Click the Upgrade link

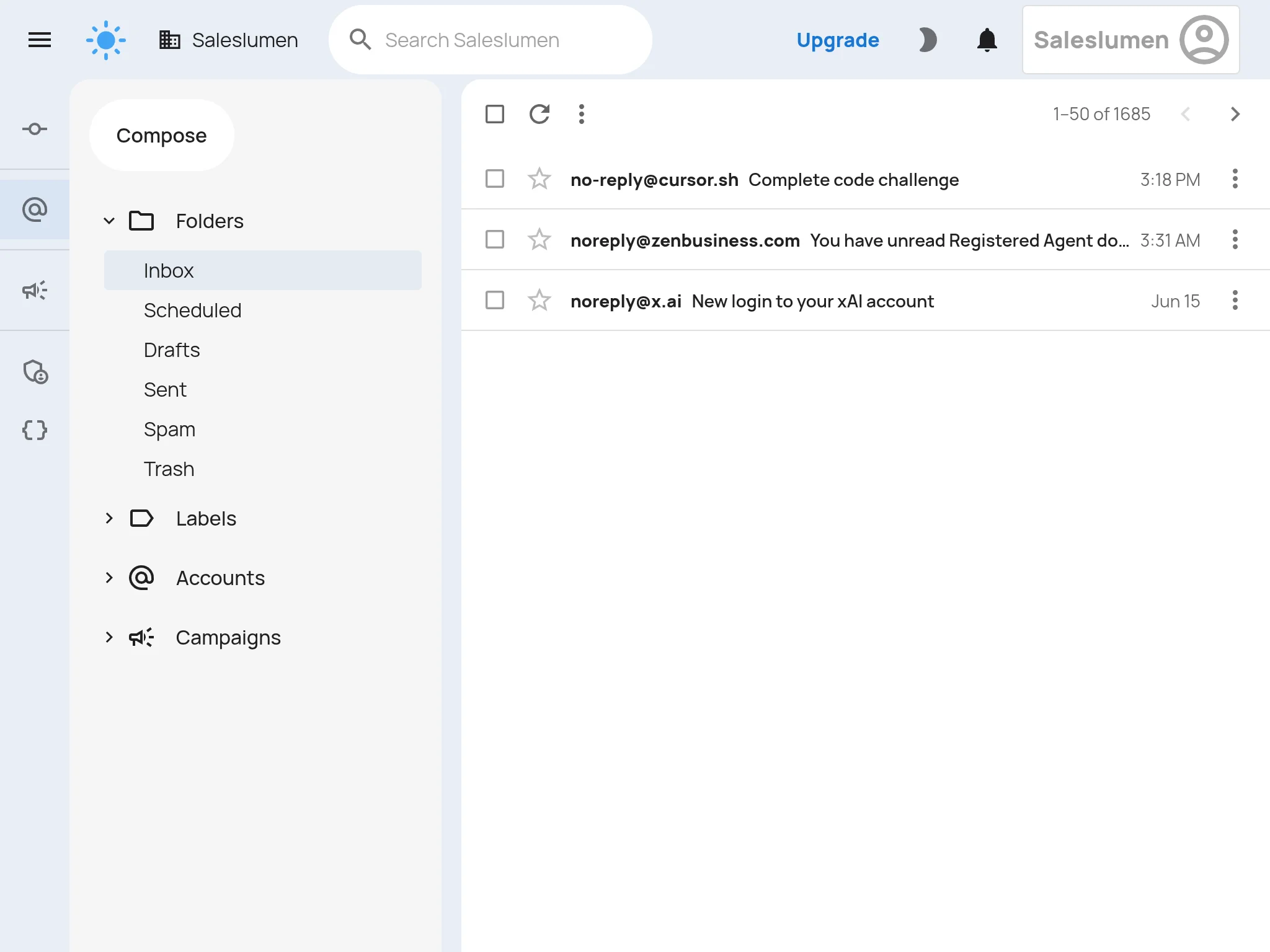pos(838,40)
